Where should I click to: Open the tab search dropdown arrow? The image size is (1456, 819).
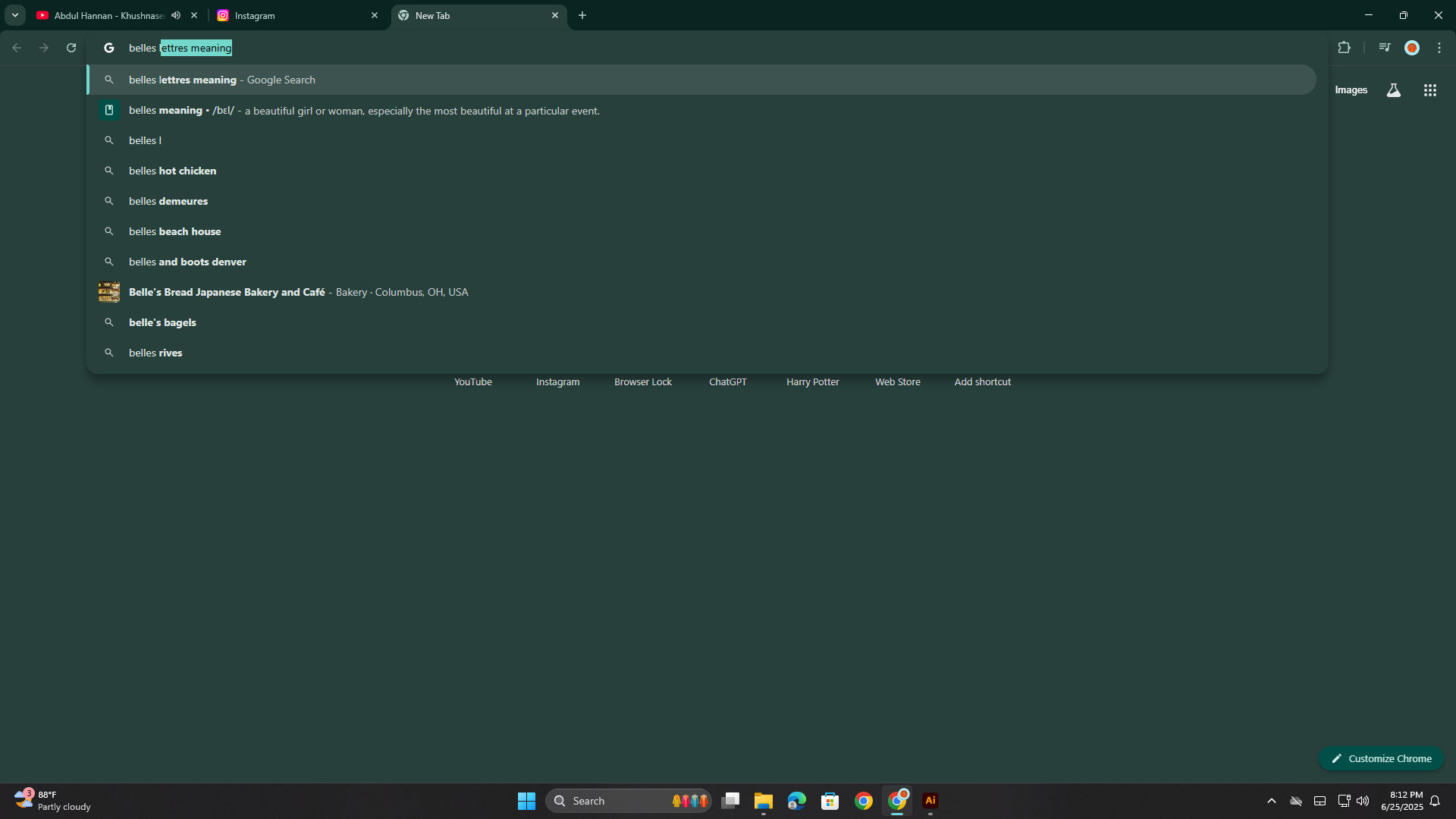click(14, 15)
